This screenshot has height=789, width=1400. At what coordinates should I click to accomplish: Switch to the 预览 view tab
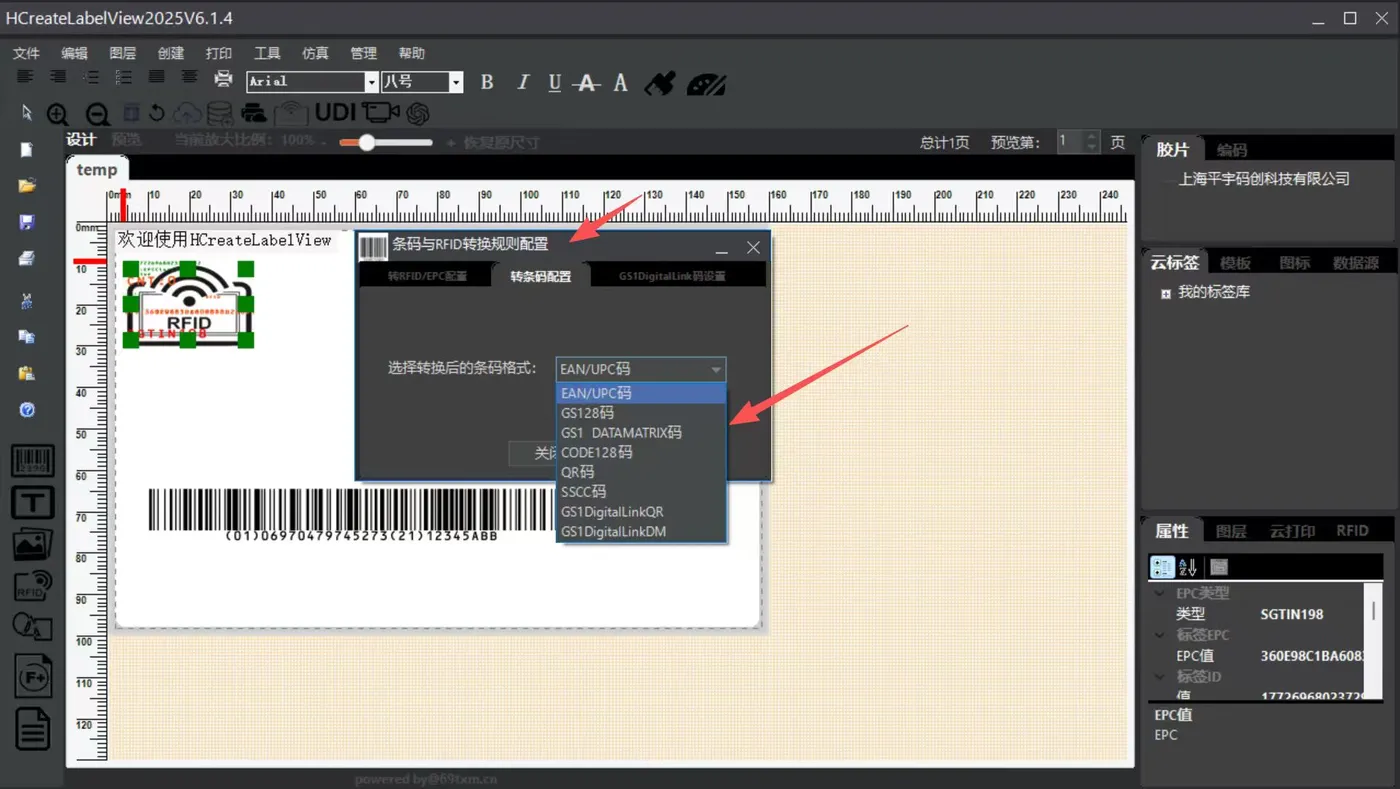click(127, 141)
